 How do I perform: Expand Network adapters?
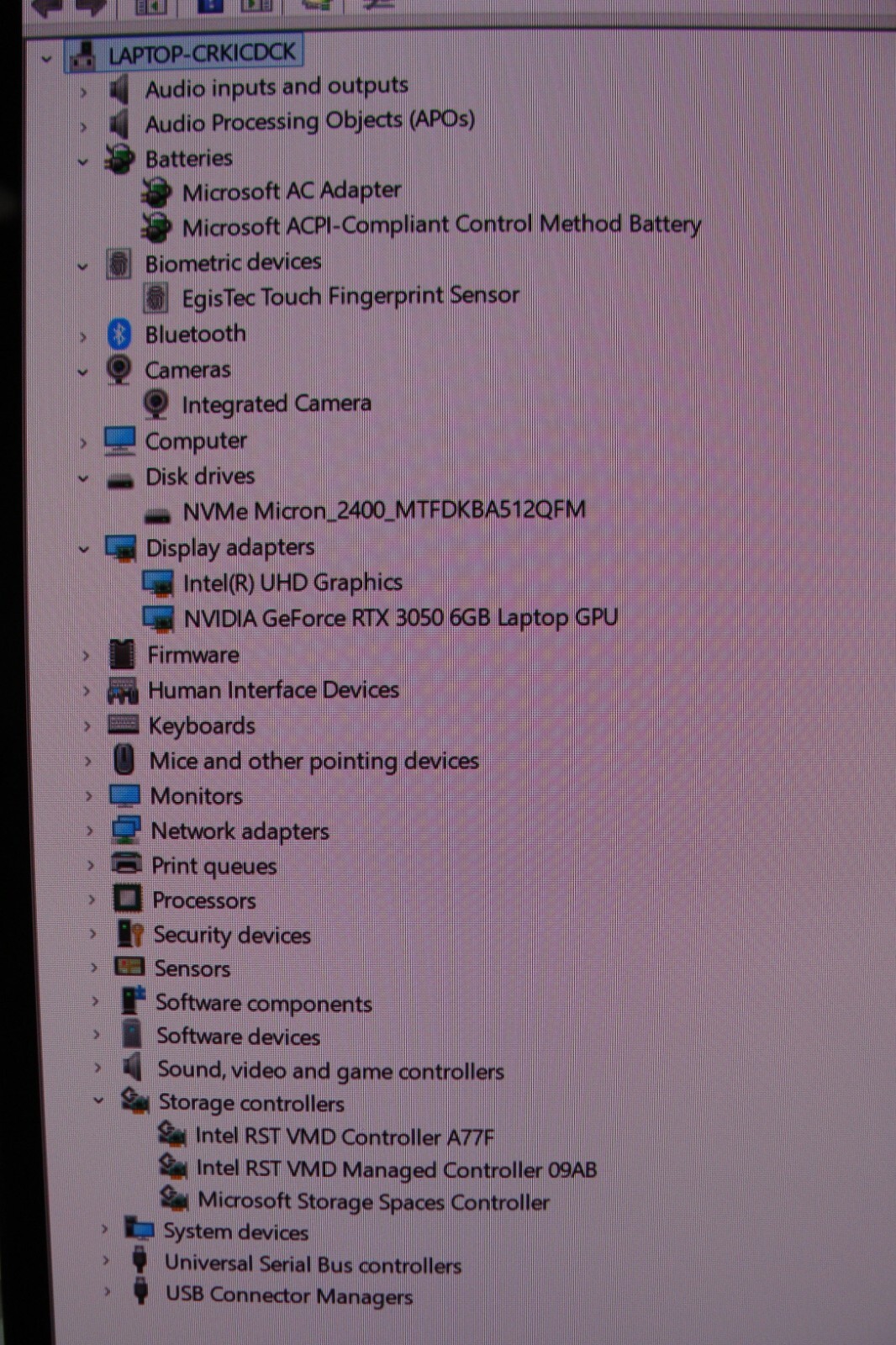coord(90,832)
